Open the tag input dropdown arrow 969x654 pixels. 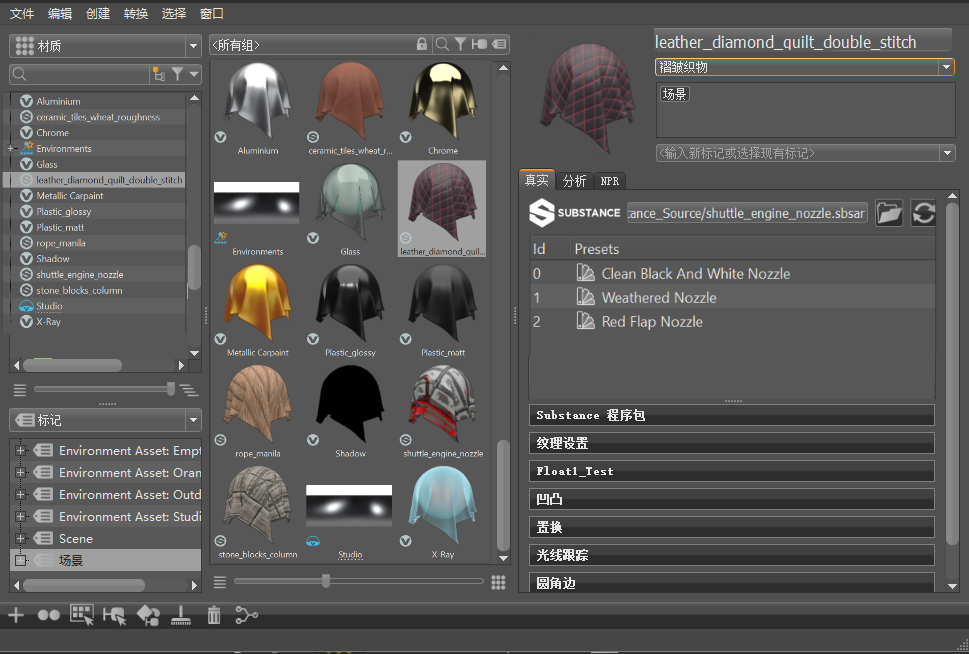point(947,153)
